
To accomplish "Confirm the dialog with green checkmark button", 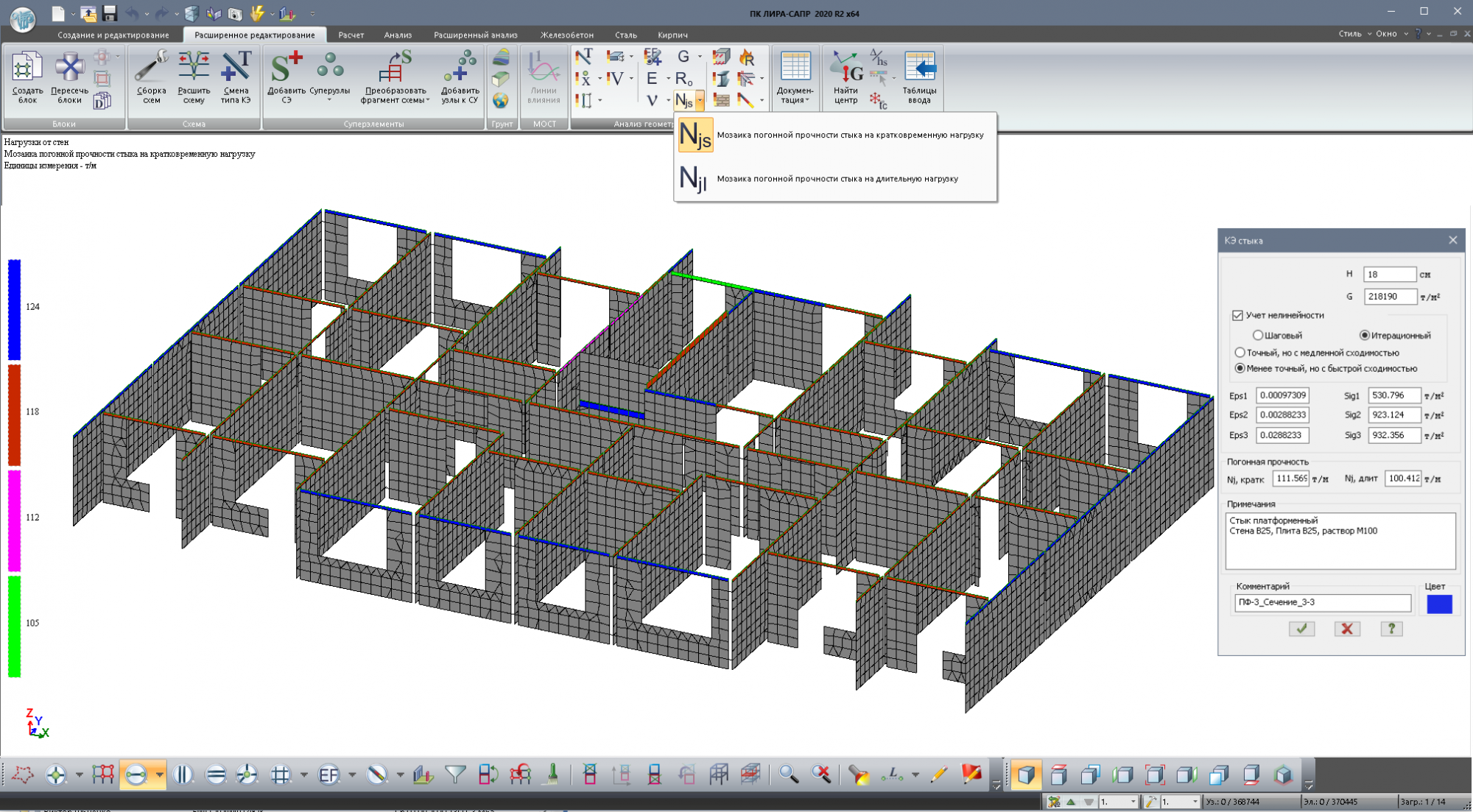I will point(1301,629).
